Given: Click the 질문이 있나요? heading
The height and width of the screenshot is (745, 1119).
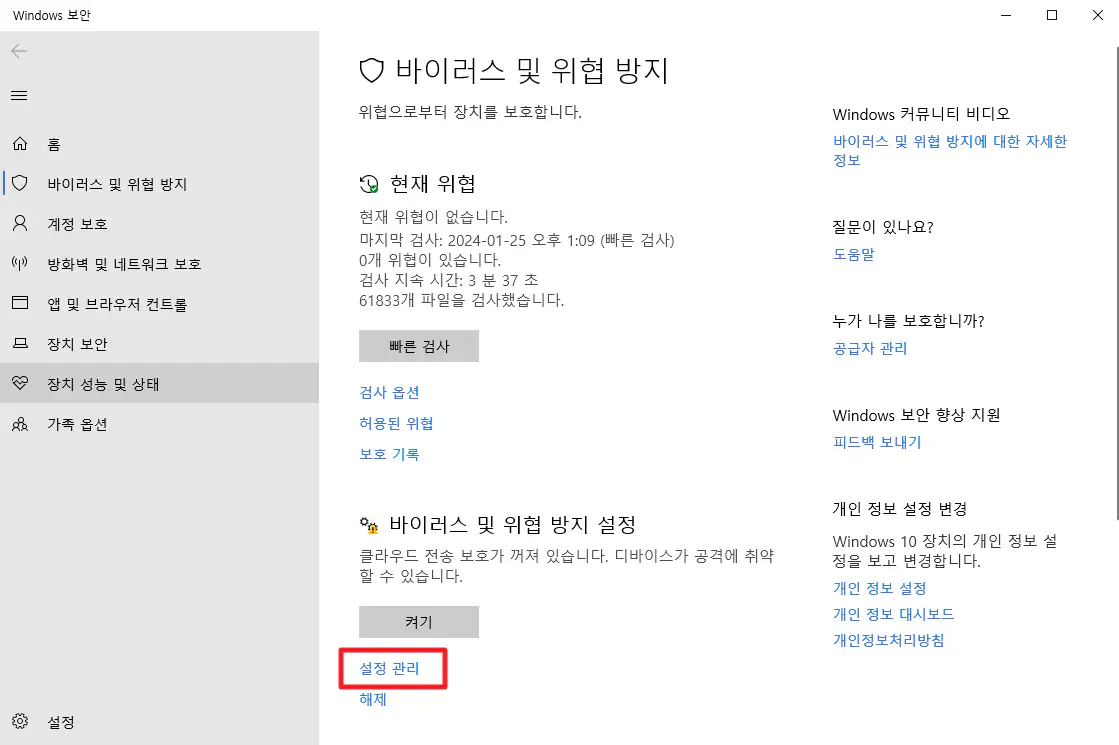Looking at the screenshot, I should [883, 227].
